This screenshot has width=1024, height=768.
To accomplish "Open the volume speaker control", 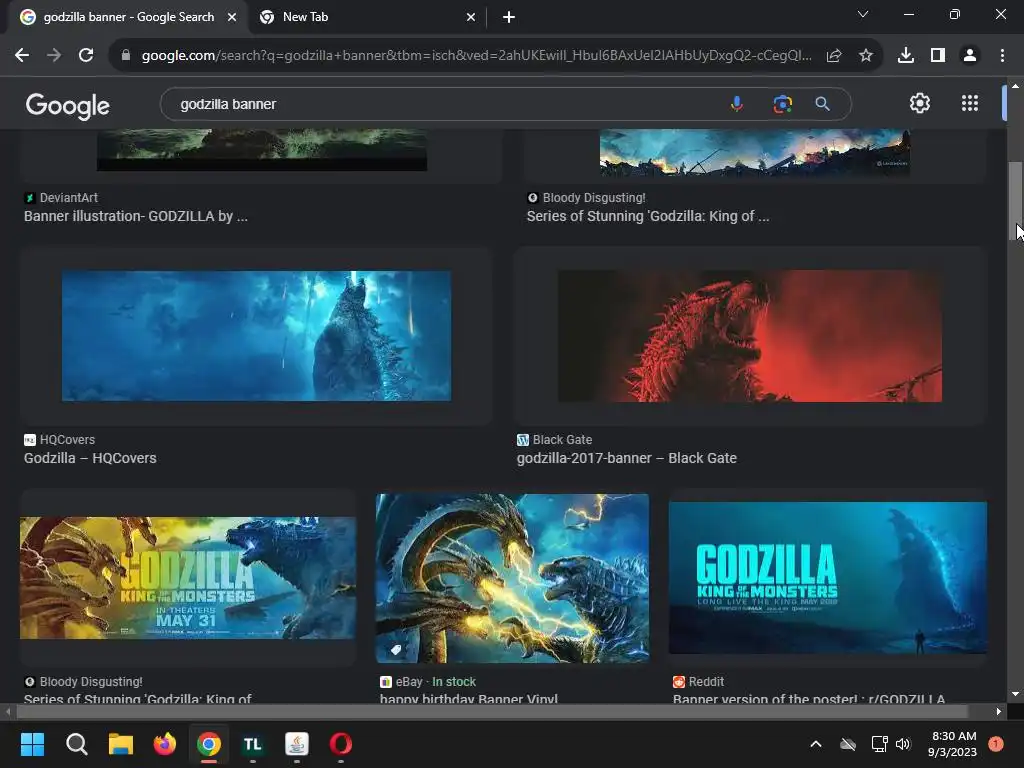I will tap(903, 744).
